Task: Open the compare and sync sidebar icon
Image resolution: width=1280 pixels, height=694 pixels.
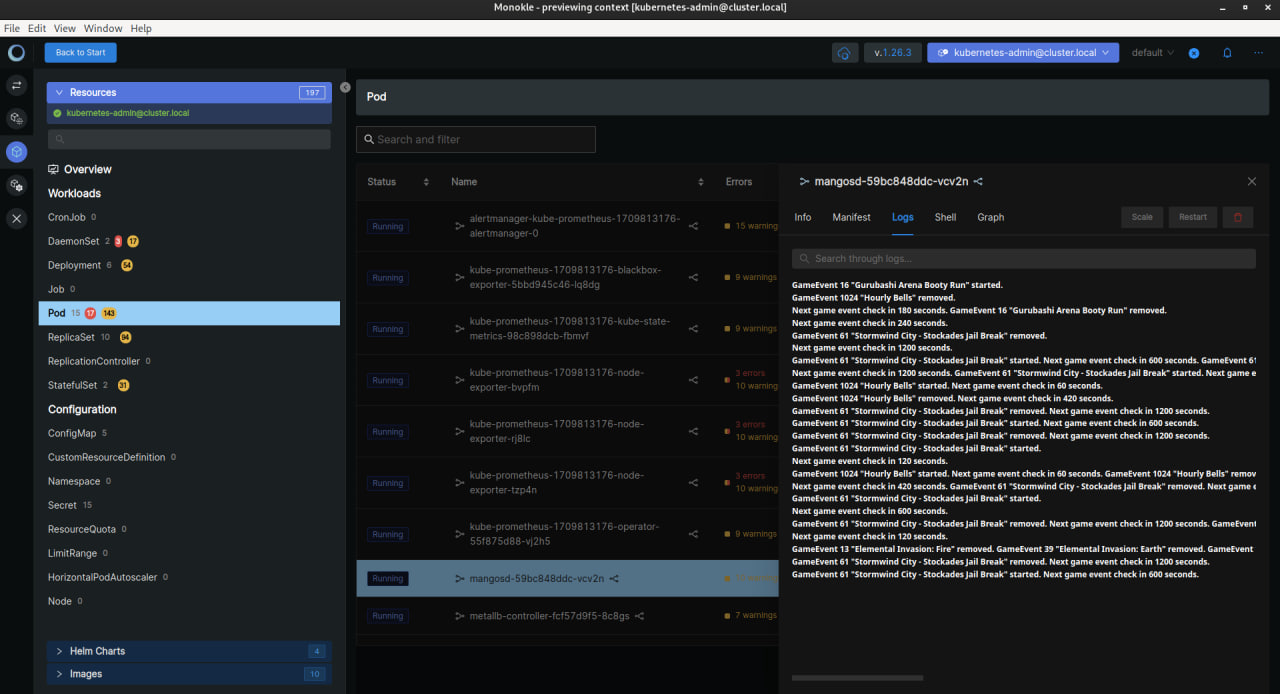Action: pyautogui.click(x=16, y=86)
